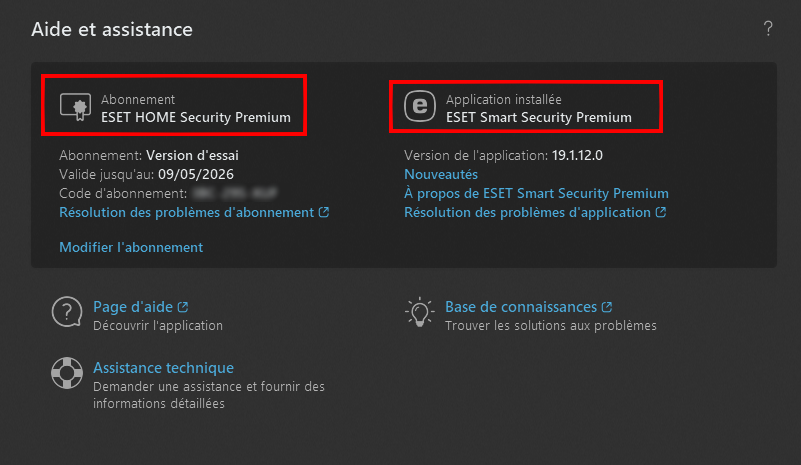The image size is (801, 465).
Task: Click external icon after Résolution des problèmes d'abonnement
Action: 324,212
